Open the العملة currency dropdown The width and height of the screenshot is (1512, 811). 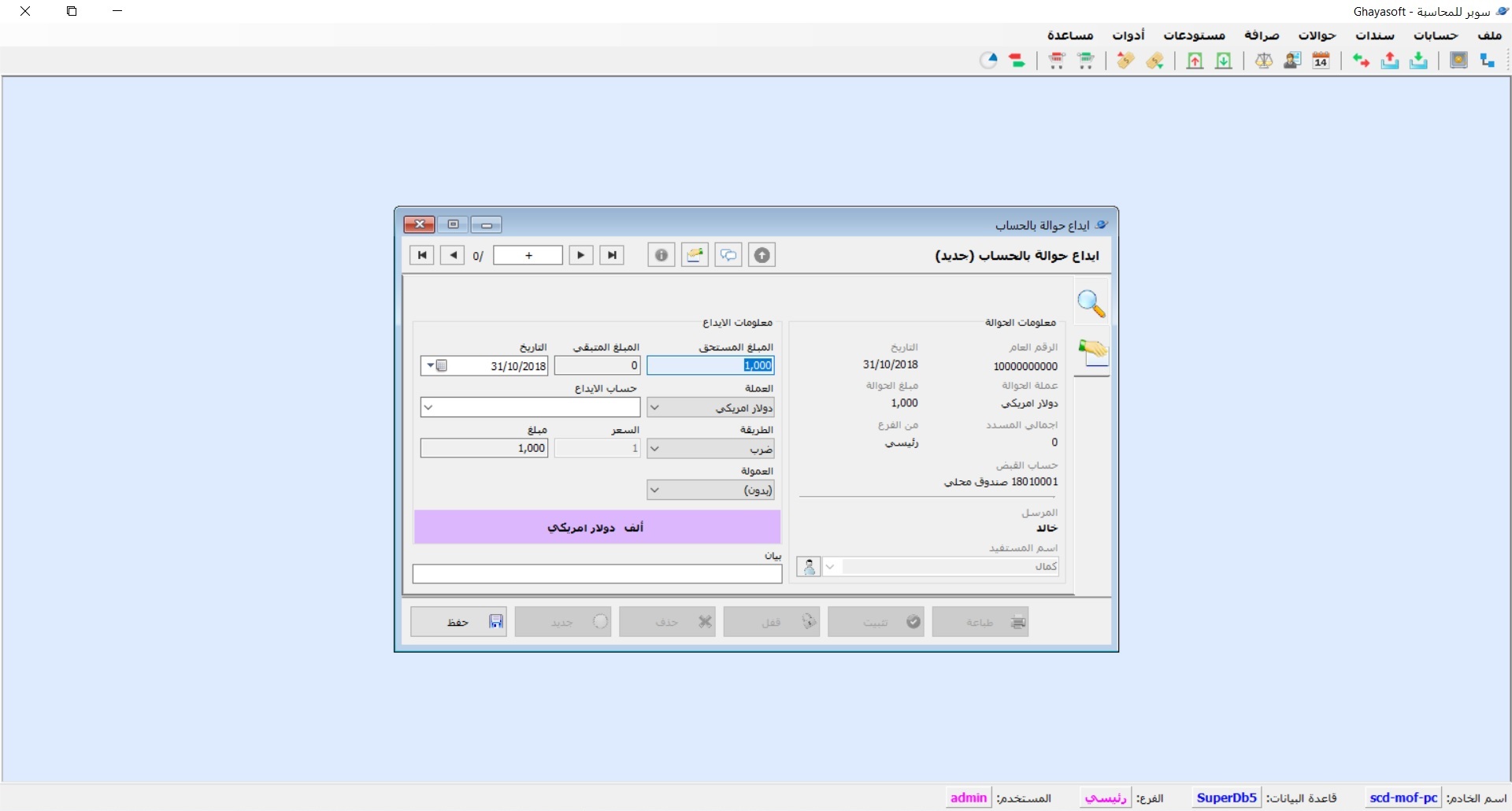(x=710, y=408)
